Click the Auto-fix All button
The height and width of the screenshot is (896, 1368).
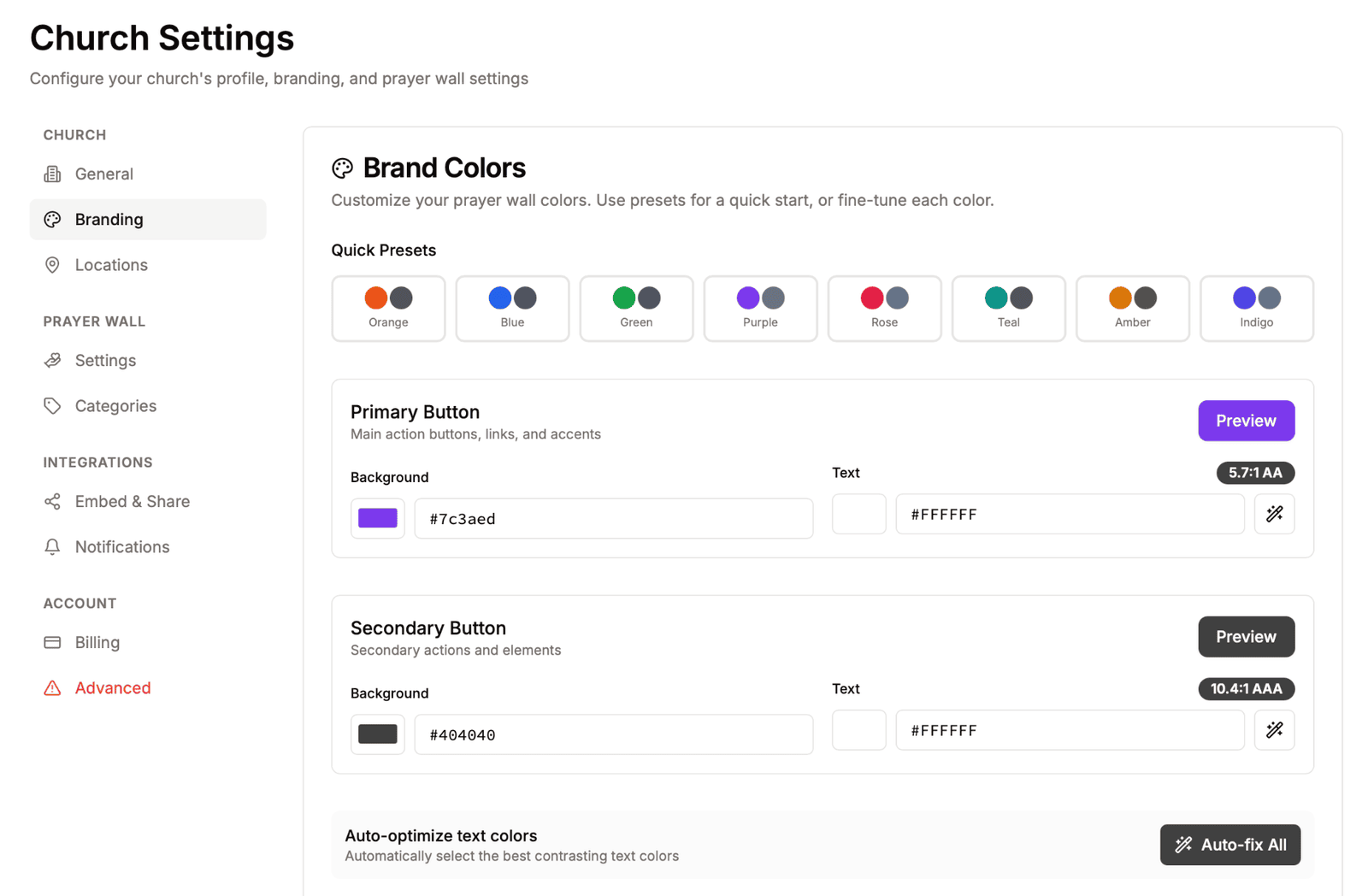pyautogui.click(x=1229, y=845)
